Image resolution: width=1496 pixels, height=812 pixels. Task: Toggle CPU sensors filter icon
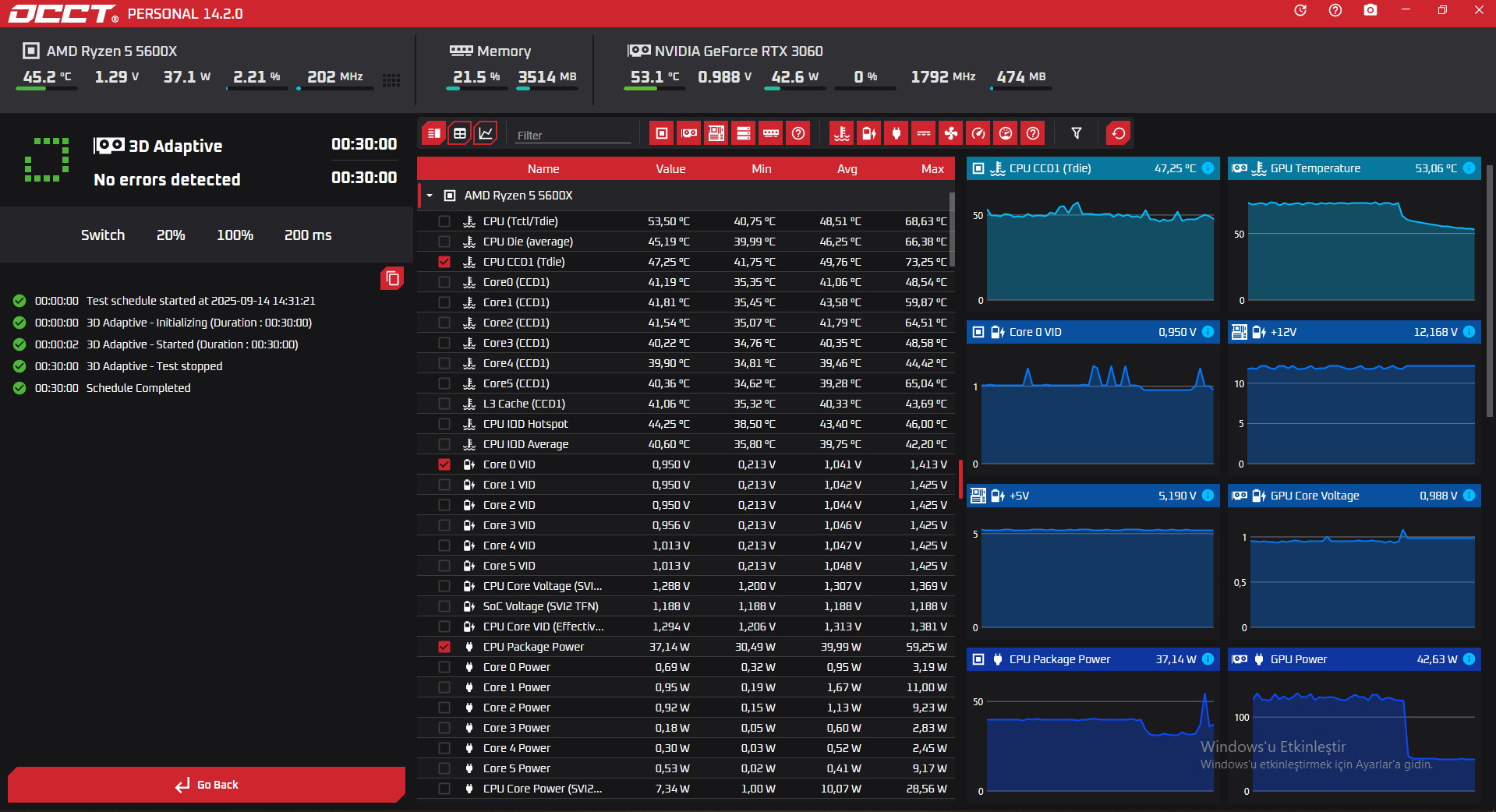coord(662,133)
